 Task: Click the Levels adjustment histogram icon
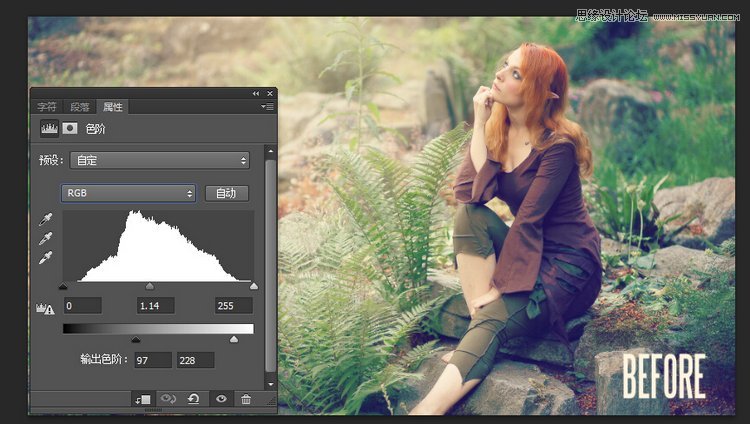pos(48,128)
